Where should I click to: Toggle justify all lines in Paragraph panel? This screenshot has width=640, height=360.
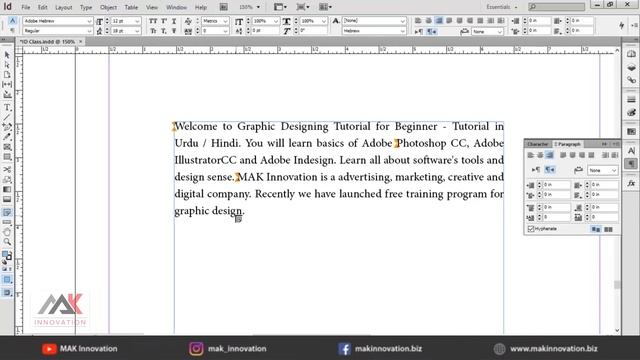(591, 155)
